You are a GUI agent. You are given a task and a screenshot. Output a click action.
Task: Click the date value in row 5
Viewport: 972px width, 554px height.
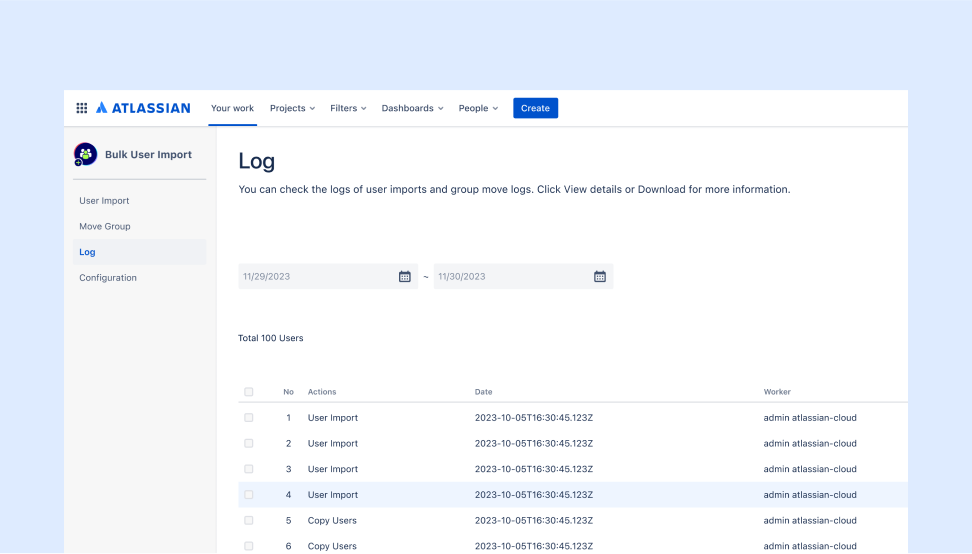pyautogui.click(x=534, y=521)
